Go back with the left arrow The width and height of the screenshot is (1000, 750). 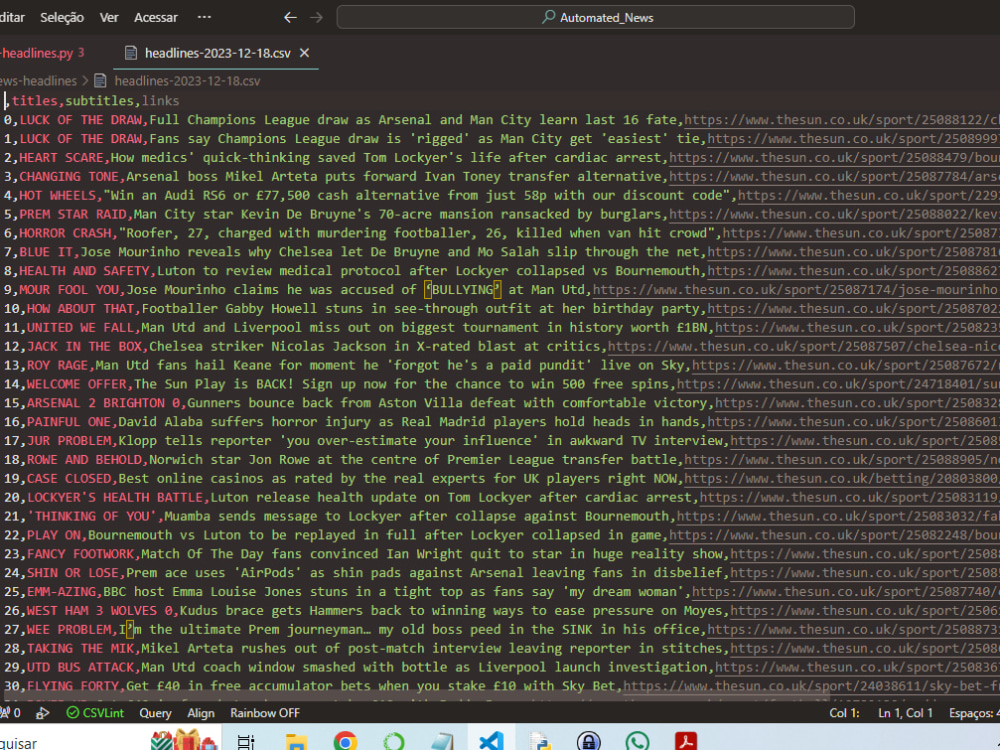click(290, 18)
